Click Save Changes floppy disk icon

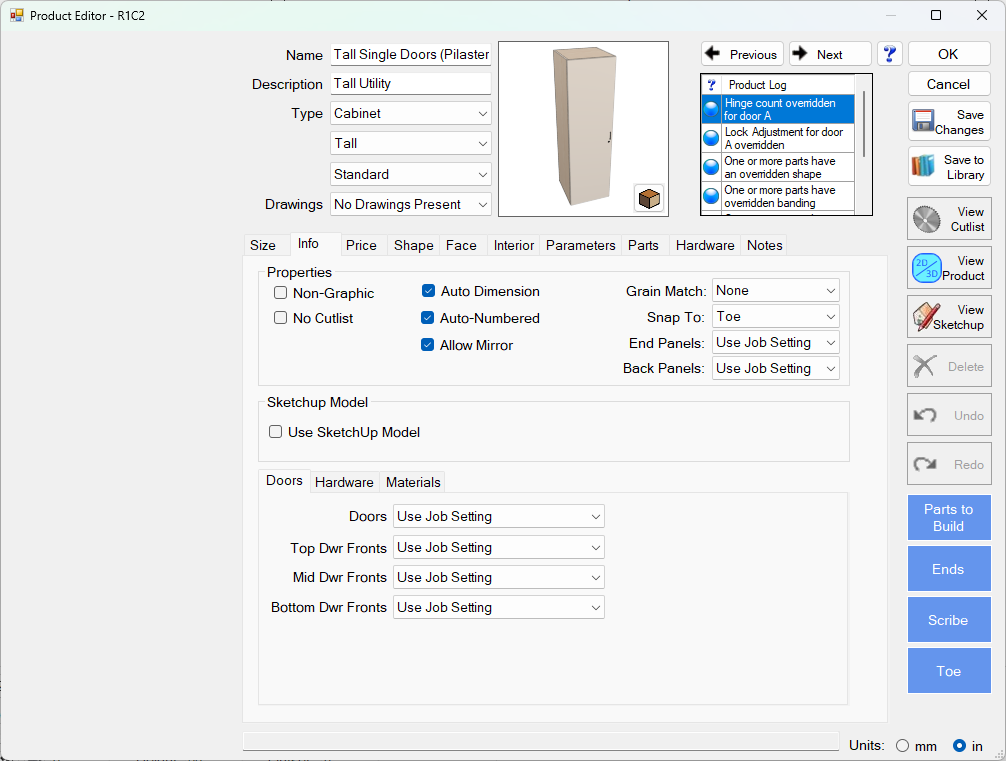(x=923, y=122)
